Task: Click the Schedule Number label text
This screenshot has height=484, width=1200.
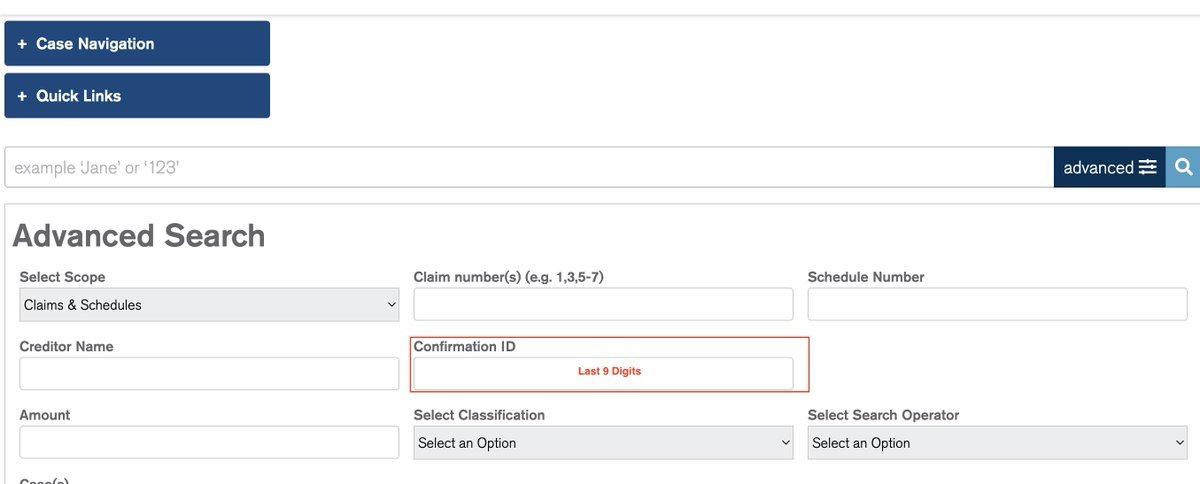Action: coord(865,277)
